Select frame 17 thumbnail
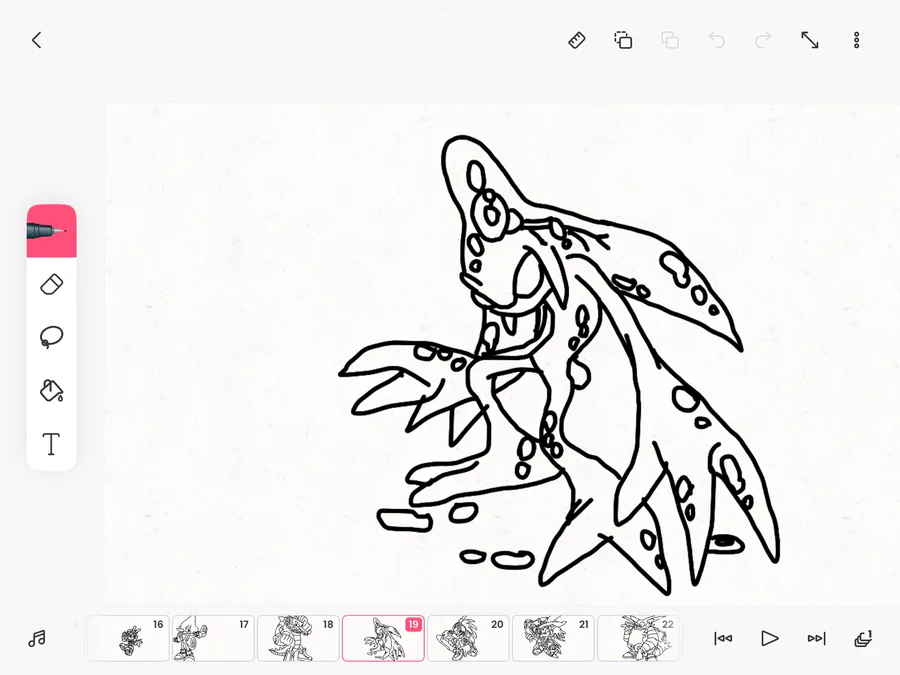This screenshot has width=900, height=675. [213, 638]
